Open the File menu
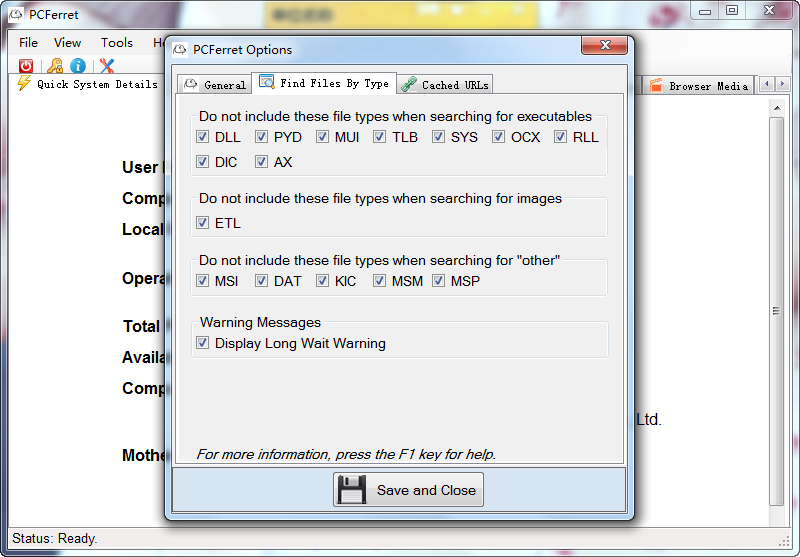Image resolution: width=800 pixels, height=557 pixels. click(x=29, y=43)
